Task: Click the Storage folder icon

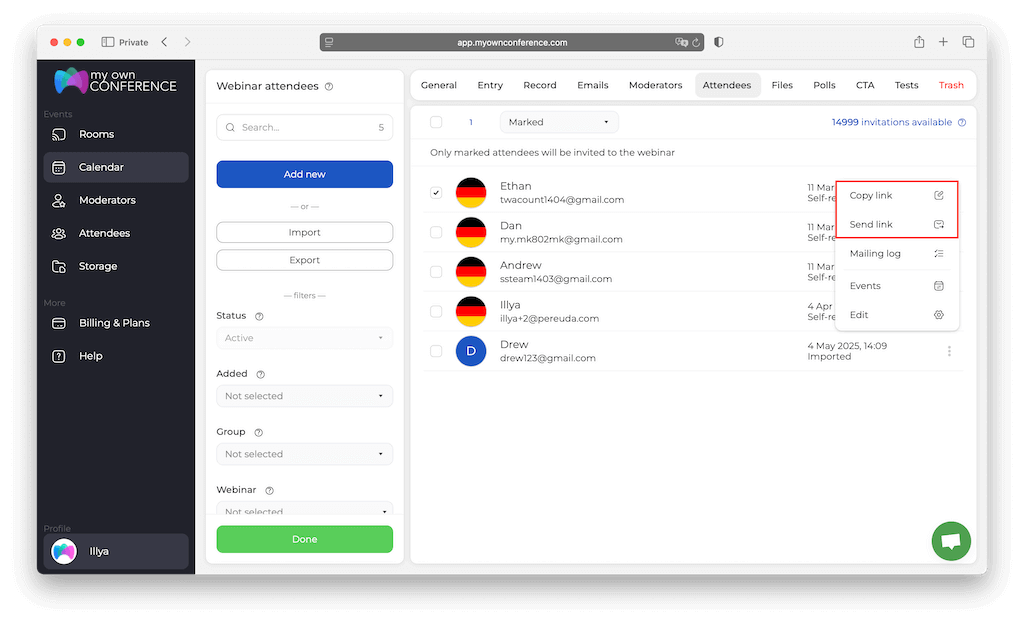Action: tap(59, 266)
